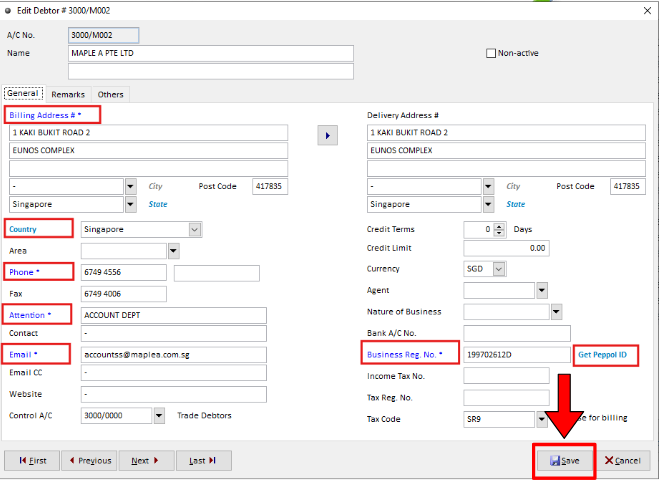
Task: Click billing address line EUNOS COMPLEX
Action: [x=148, y=151]
